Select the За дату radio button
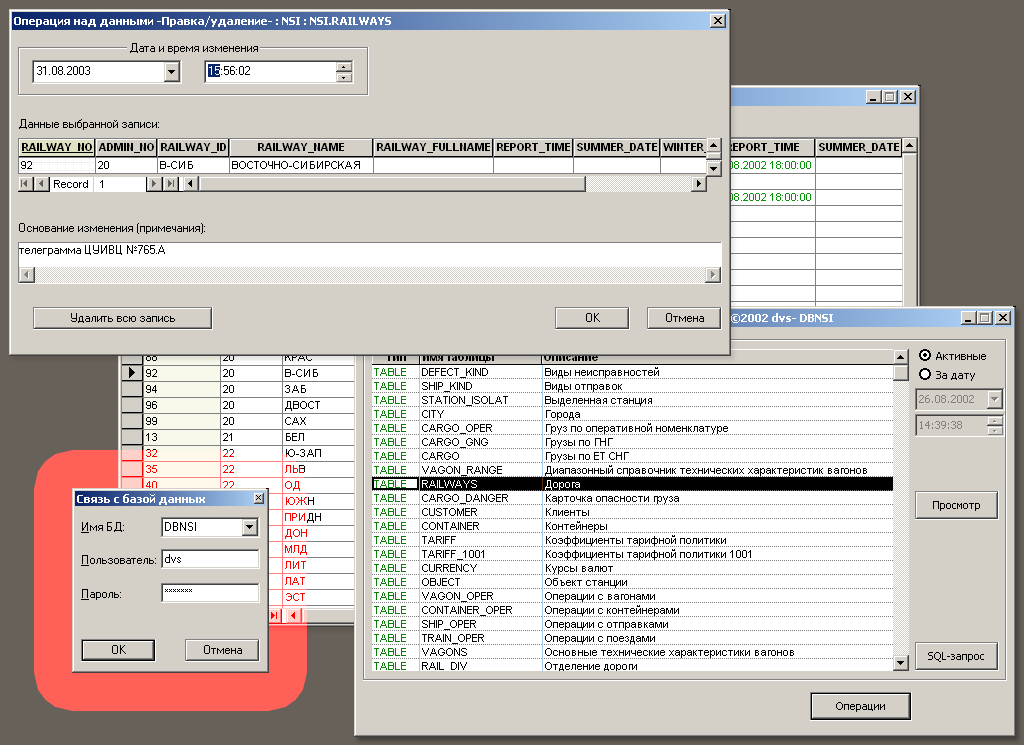 925,375
